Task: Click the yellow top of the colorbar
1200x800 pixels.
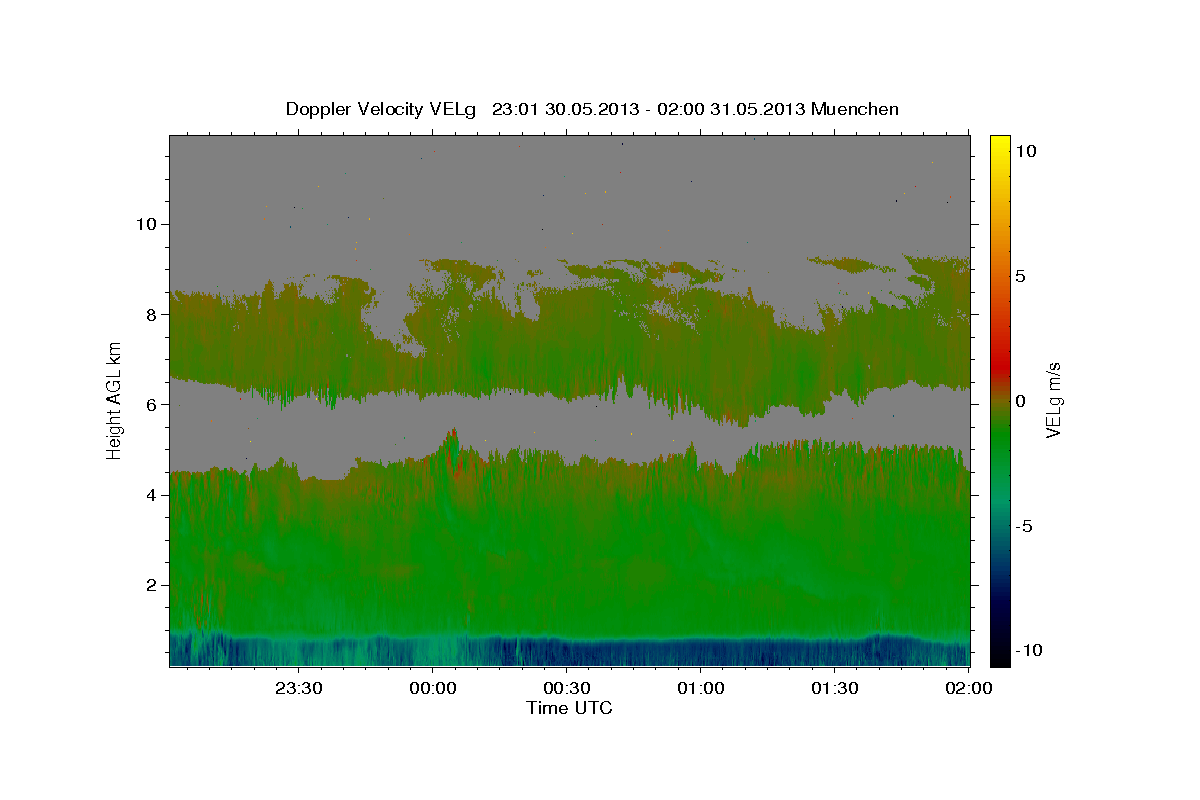Action: point(999,142)
